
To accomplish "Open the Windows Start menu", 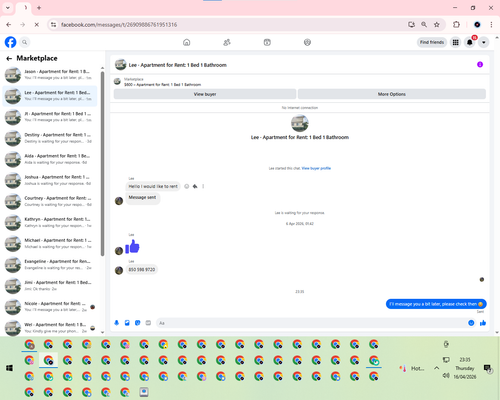I will point(9,368).
